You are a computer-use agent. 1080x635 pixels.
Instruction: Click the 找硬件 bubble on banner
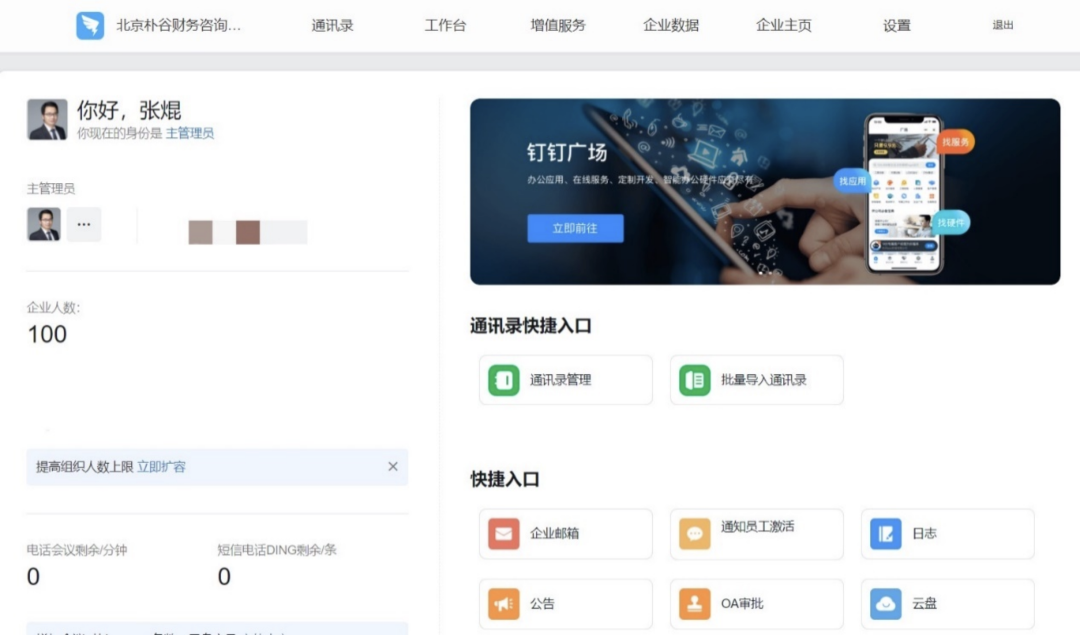tap(951, 222)
